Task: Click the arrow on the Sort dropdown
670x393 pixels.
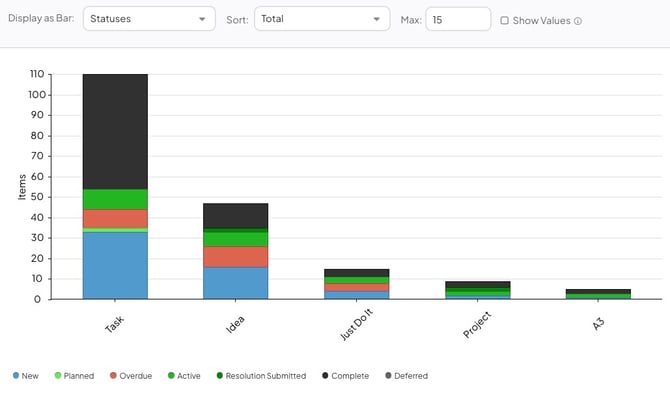Action: pos(376,19)
